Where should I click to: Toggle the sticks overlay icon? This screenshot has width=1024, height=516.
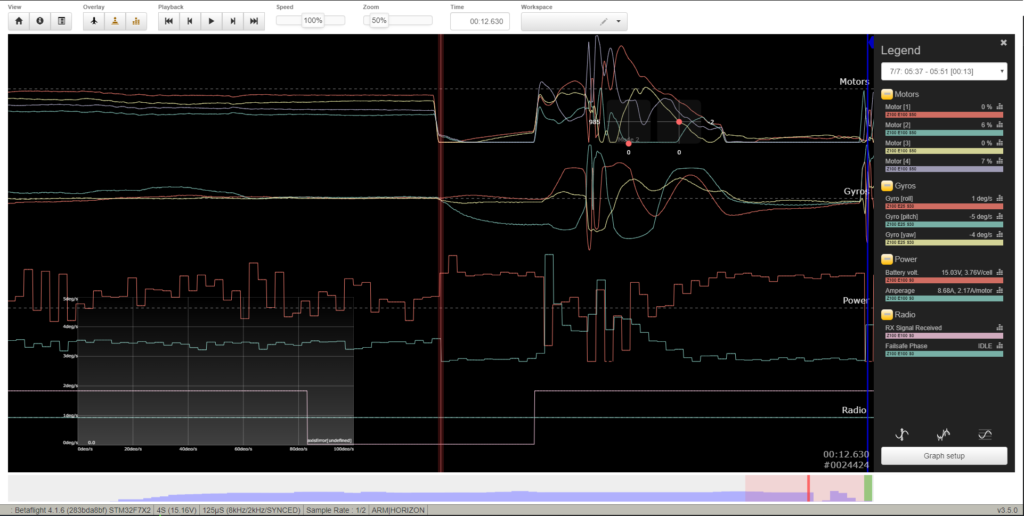pos(115,21)
